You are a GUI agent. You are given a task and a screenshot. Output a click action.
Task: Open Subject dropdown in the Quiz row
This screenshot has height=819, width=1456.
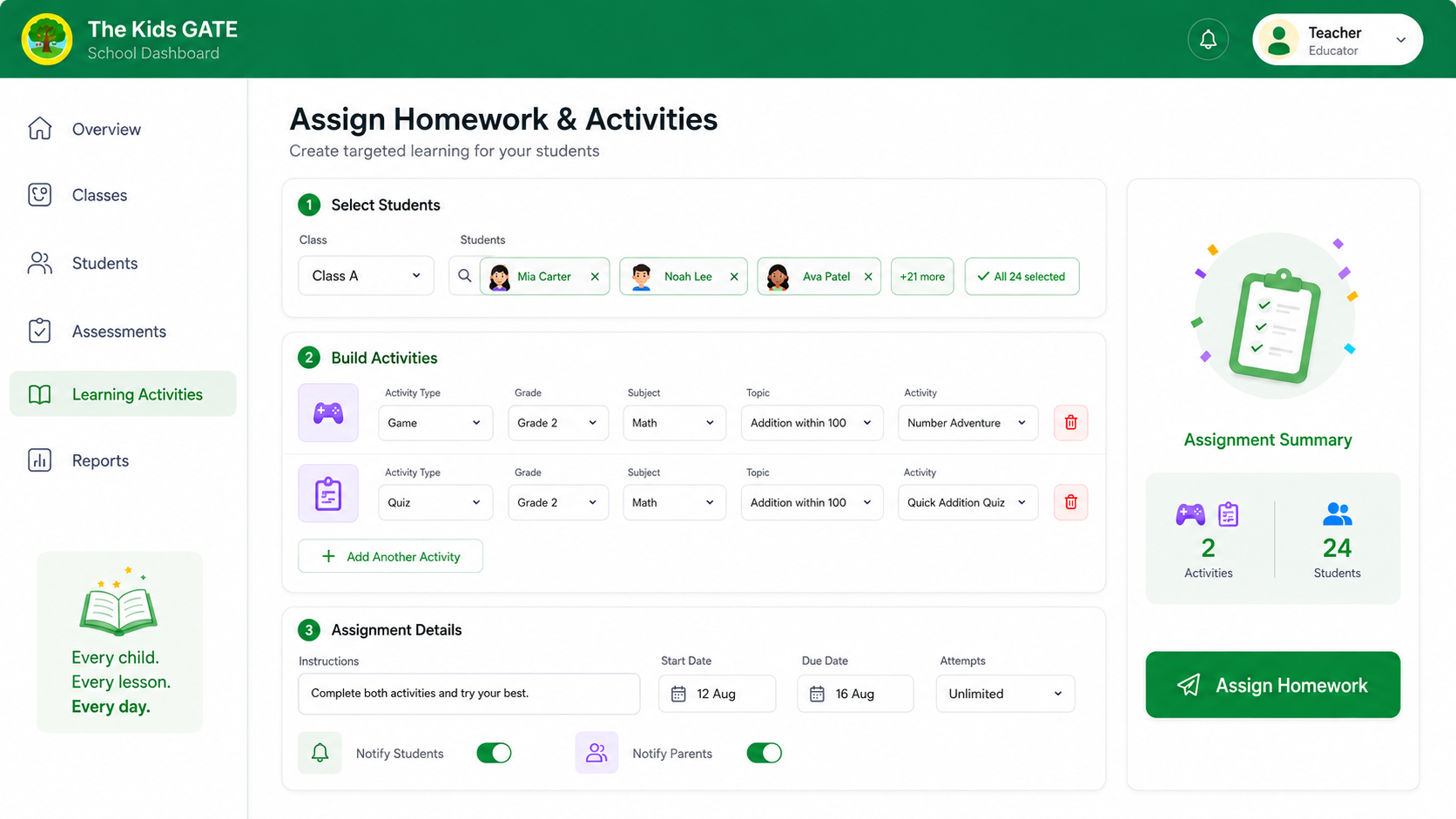coord(674,502)
